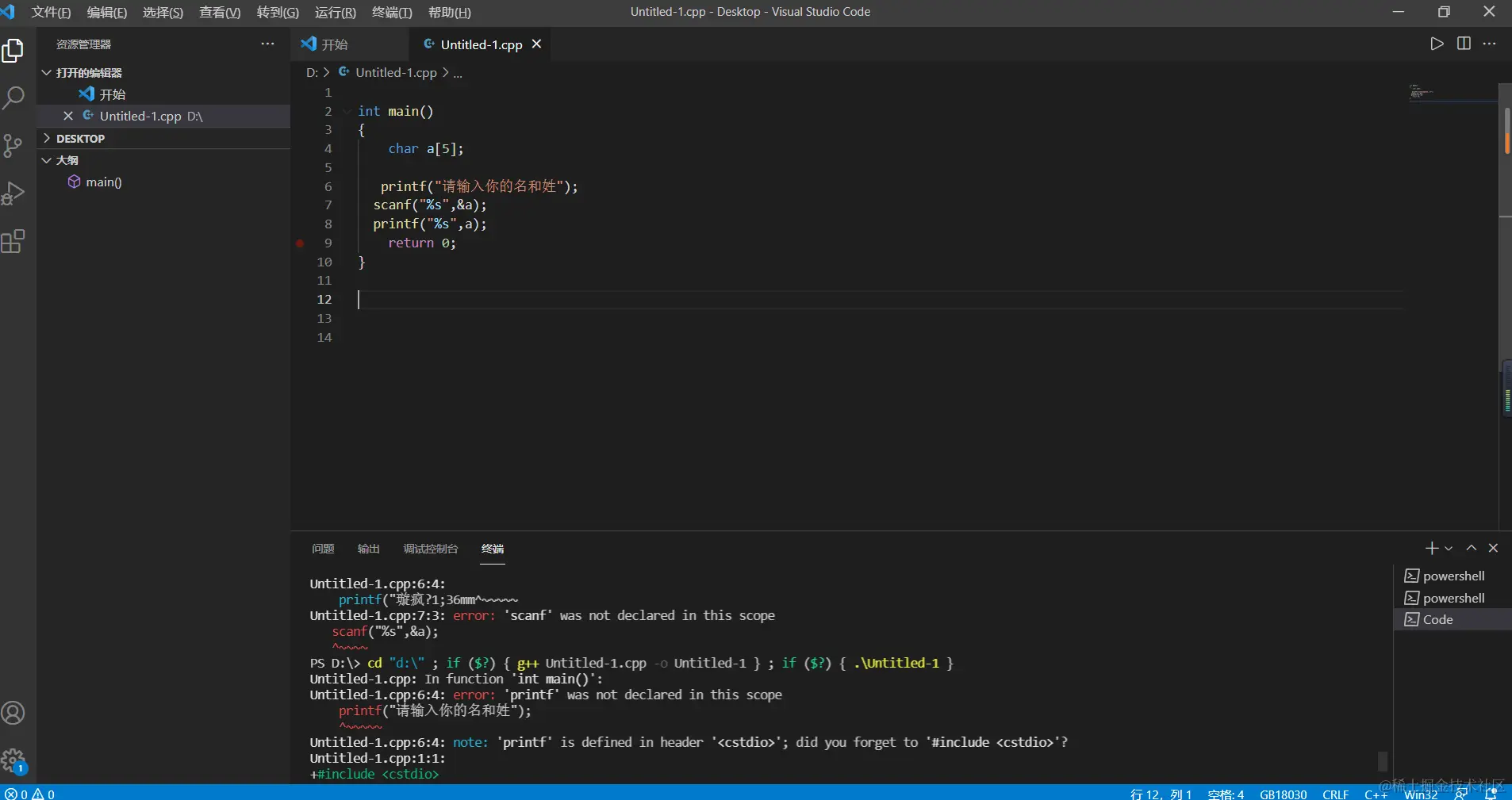Open the Search view in activity bar

[13, 98]
